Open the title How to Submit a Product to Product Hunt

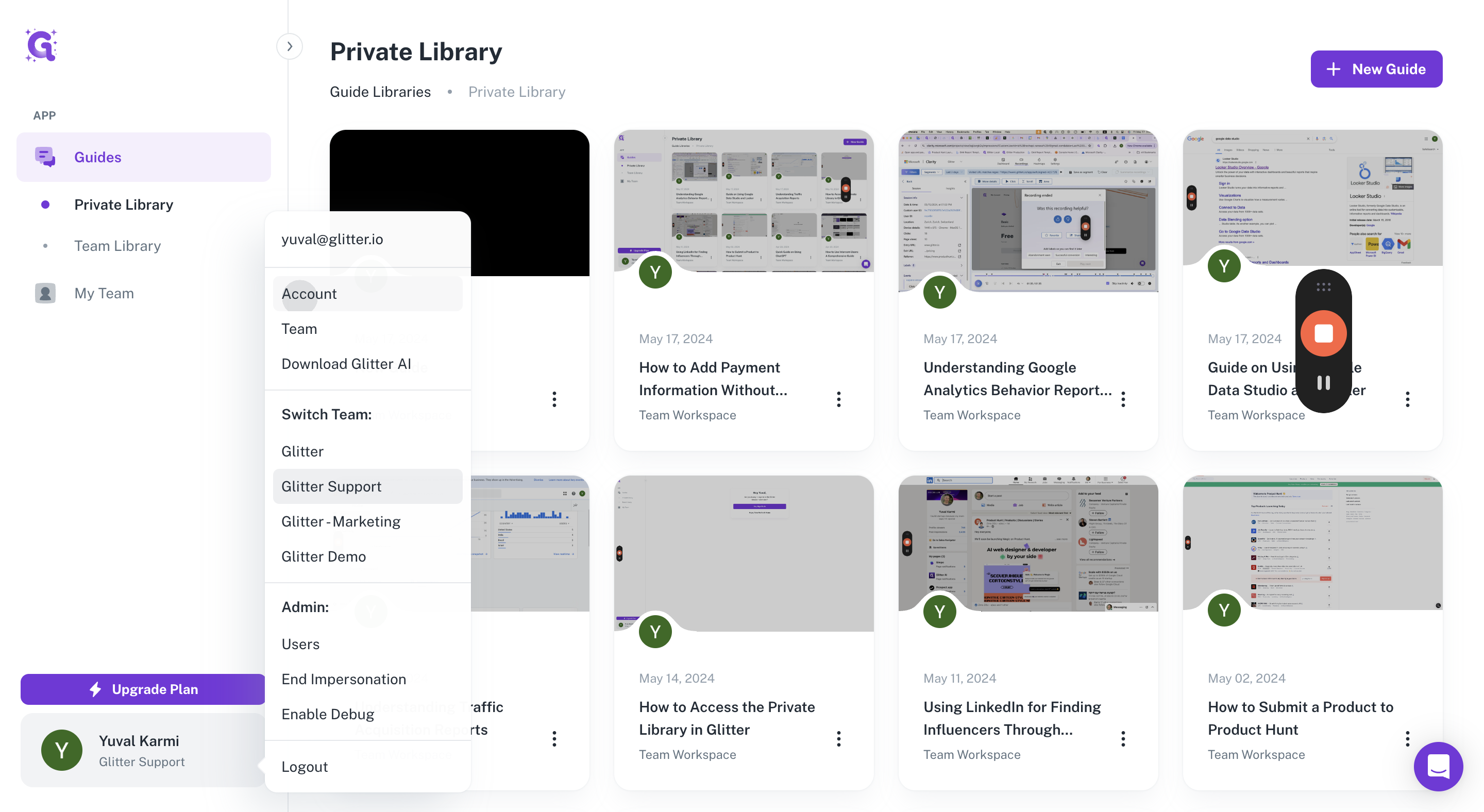(1301, 718)
